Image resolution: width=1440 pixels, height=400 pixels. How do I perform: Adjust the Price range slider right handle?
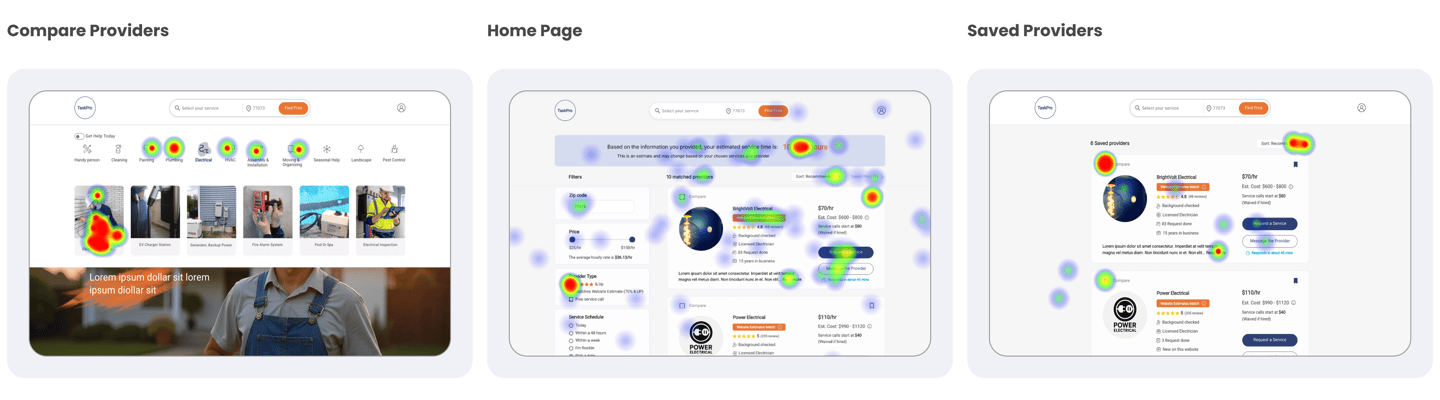pyautogui.click(x=632, y=240)
